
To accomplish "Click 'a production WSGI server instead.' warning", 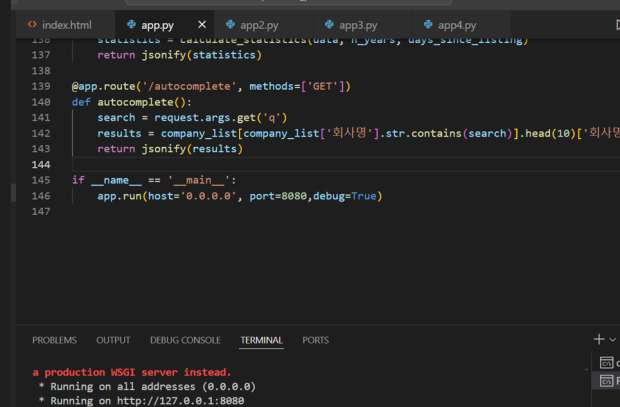I will point(132,372).
